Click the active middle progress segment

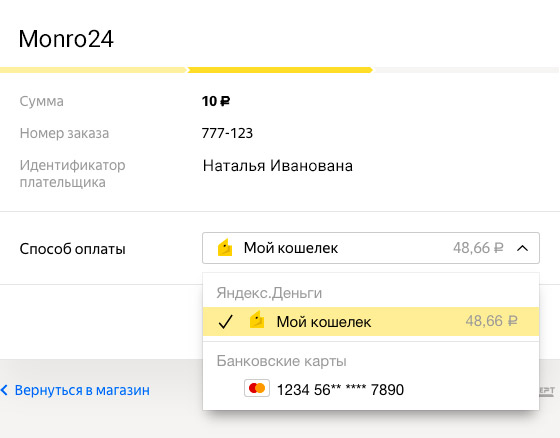(280, 70)
